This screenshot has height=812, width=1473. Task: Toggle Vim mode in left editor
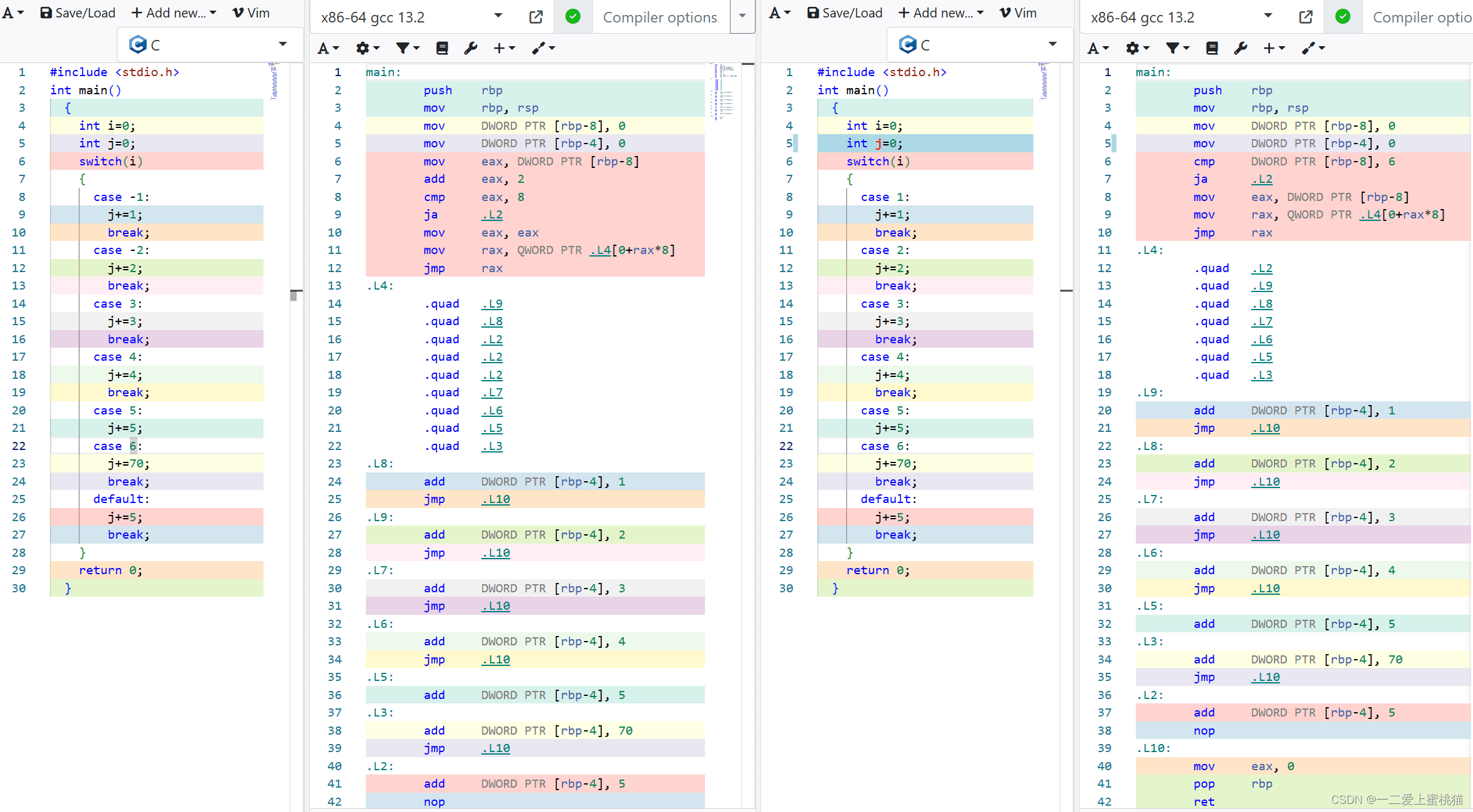[x=251, y=12]
